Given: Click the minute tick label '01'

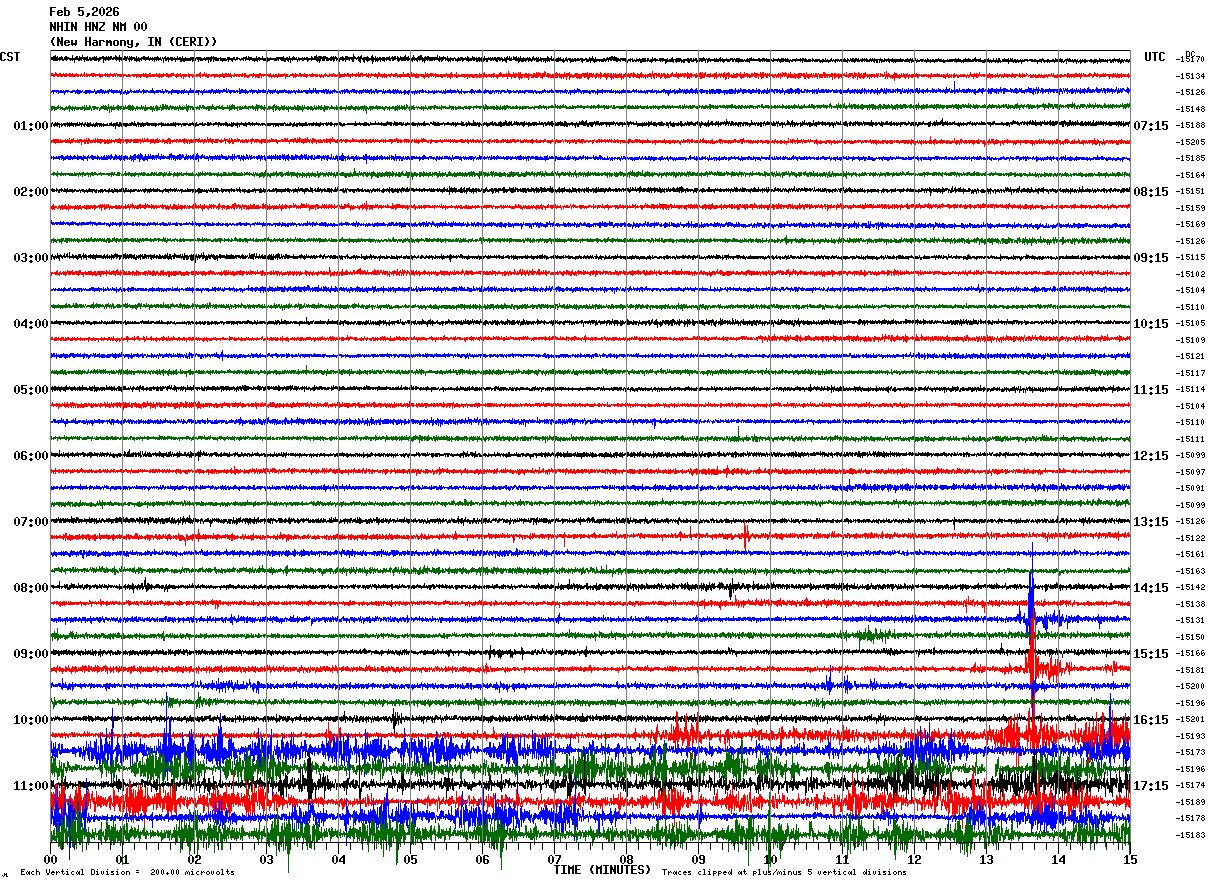Looking at the screenshot, I should point(123,860).
